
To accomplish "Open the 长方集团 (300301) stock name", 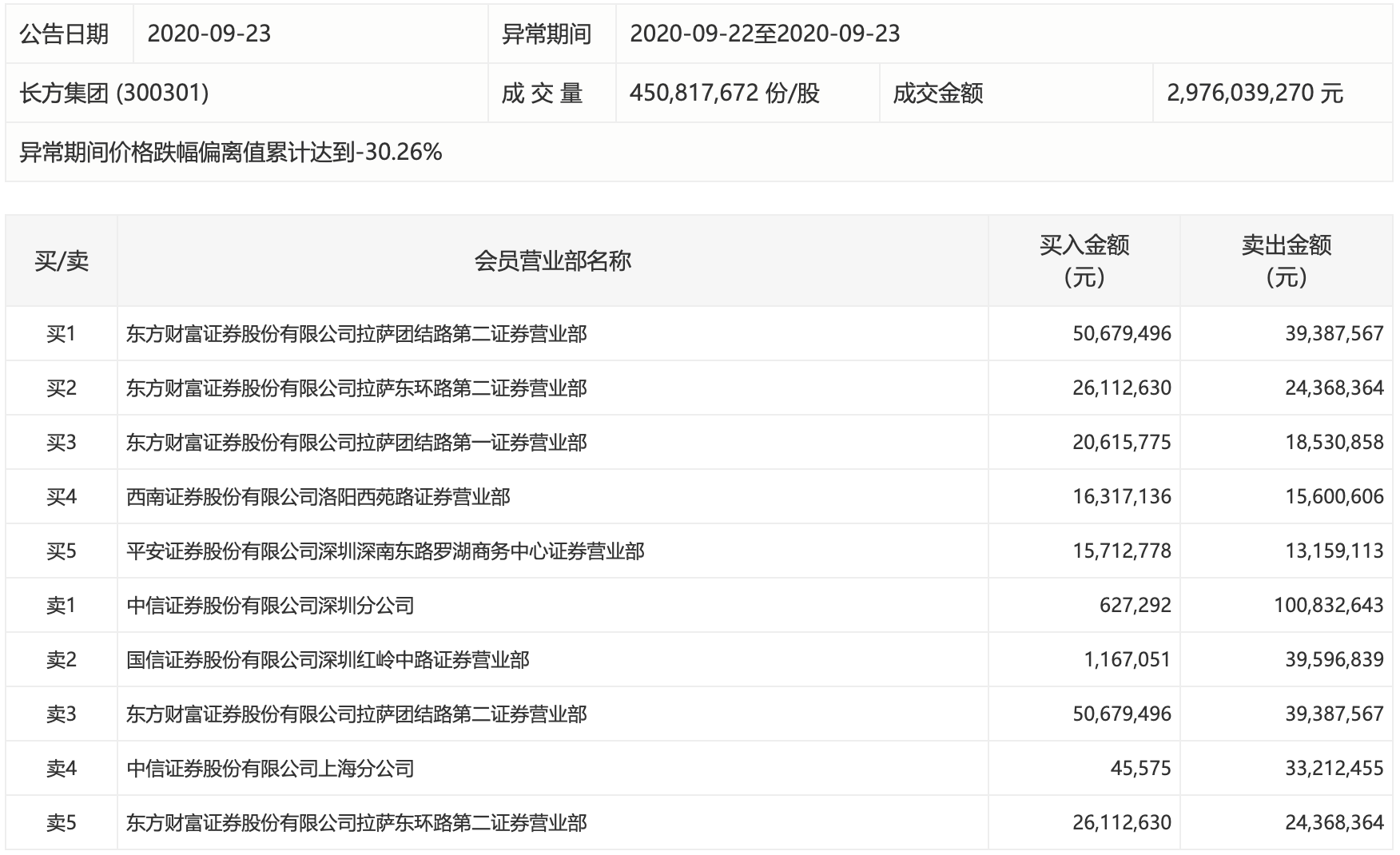I will [x=114, y=93].
